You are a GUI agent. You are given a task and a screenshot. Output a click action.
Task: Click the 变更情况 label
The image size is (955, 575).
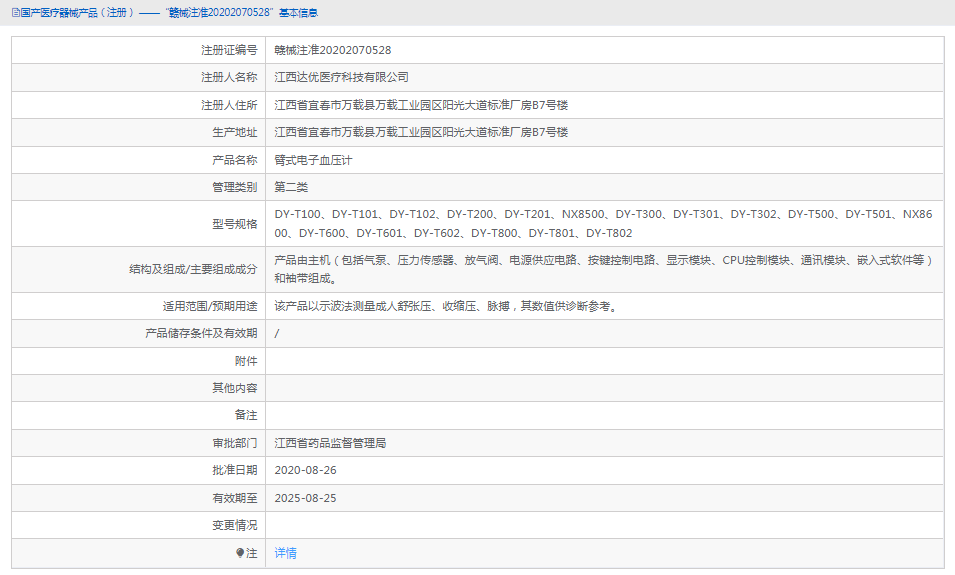click(x=234, y=525)
